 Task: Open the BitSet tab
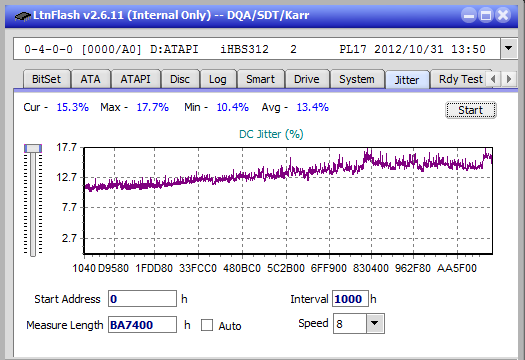47,79
